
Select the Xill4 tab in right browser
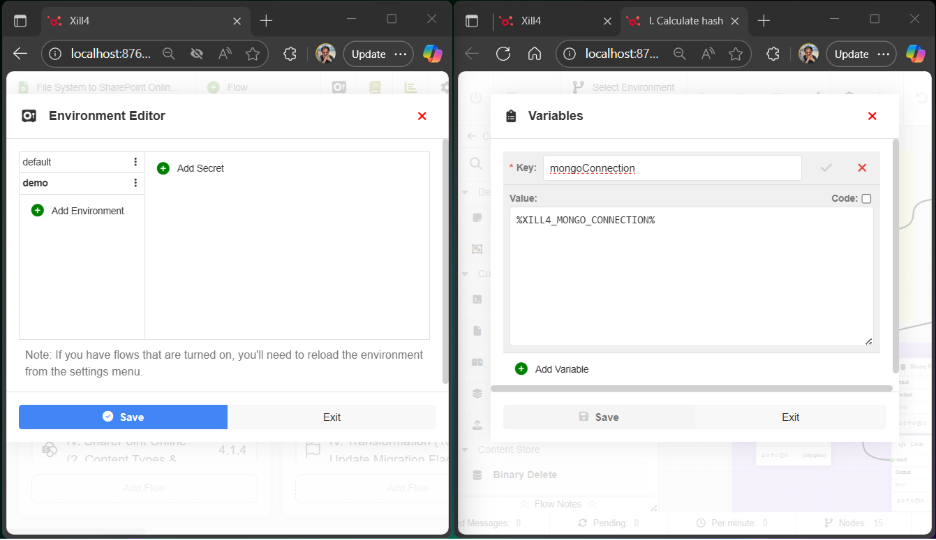pyautogui.click(x=556, y=21)
